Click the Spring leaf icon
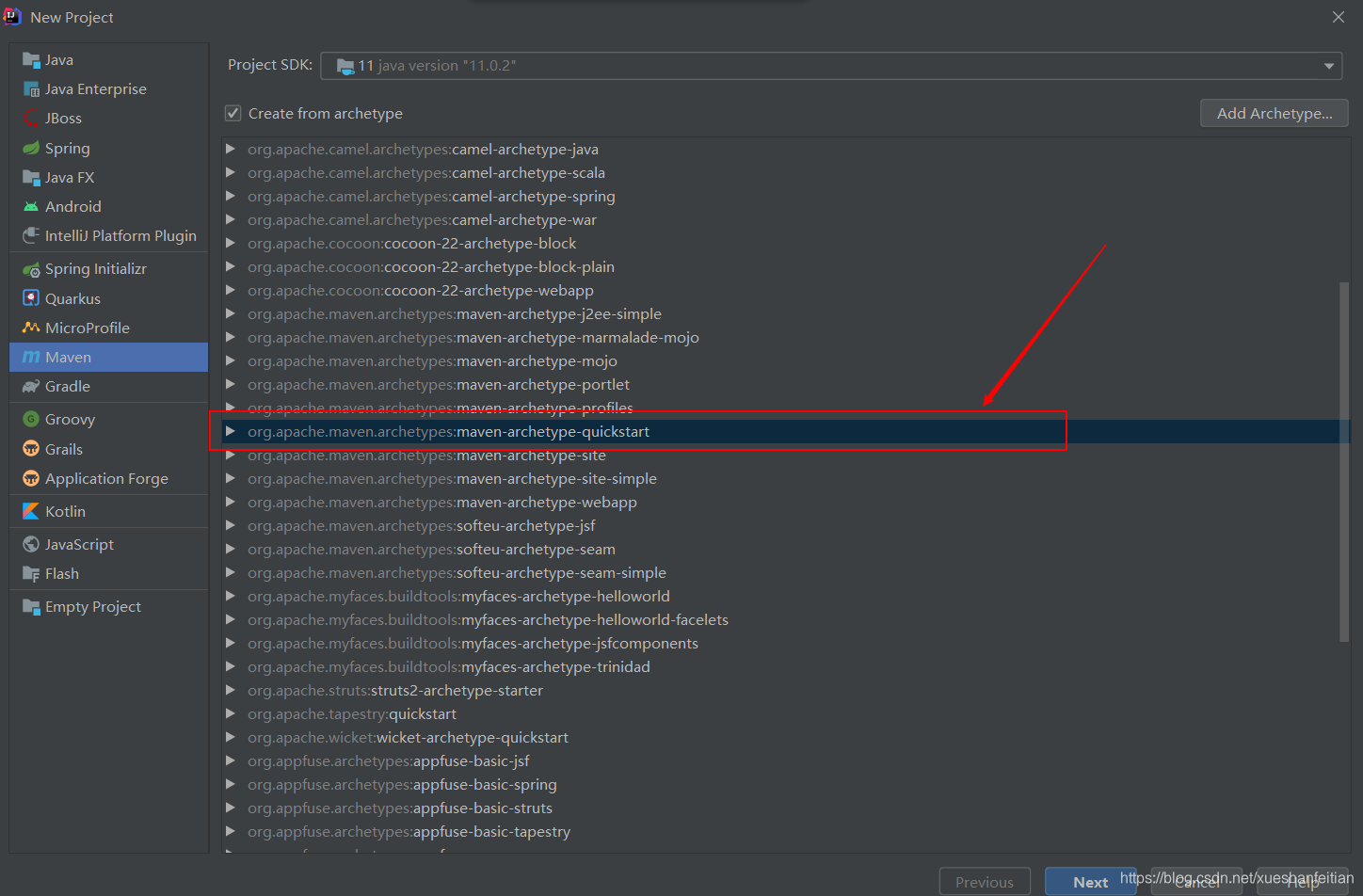Image resolution: width=1363 pixels, height=896 pixels. (x=31, y=149)
